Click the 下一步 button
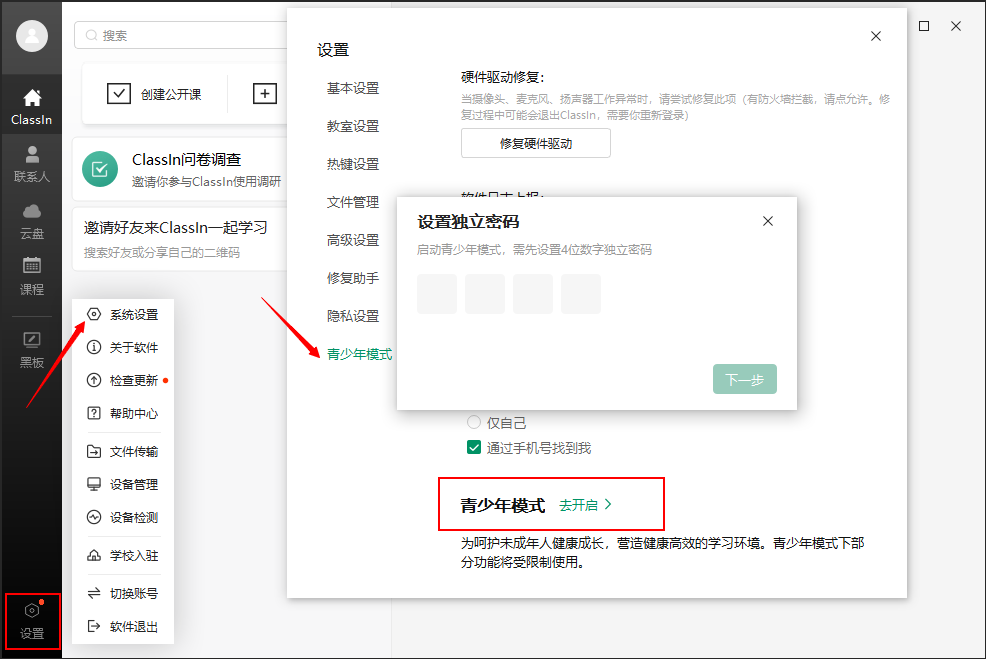Screen dimensions: 986x659 pos(745,379)
